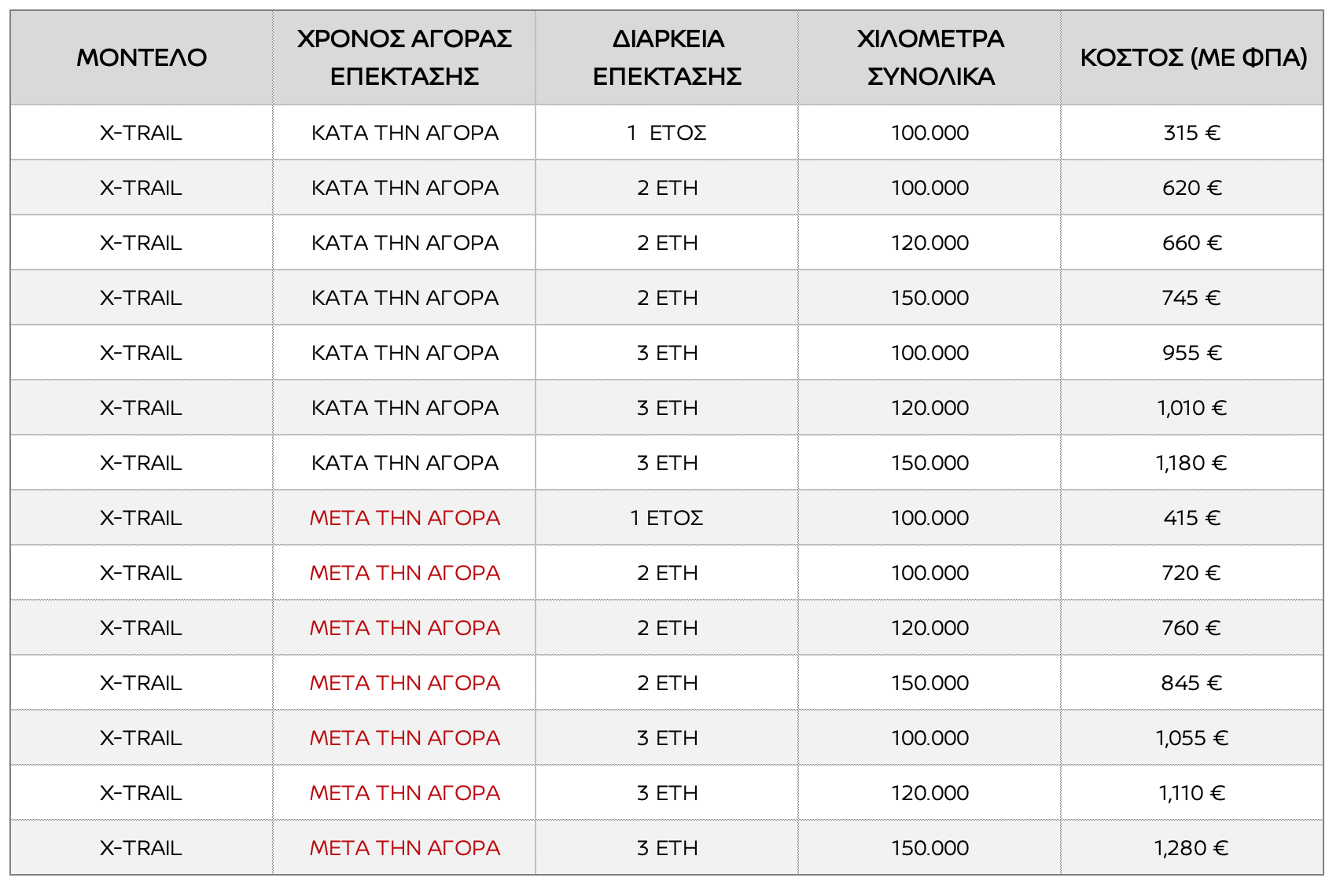The height and width of the screenshot is (896, 1340).
Task: Select the 620 € cost cell
Action: 1191,188
